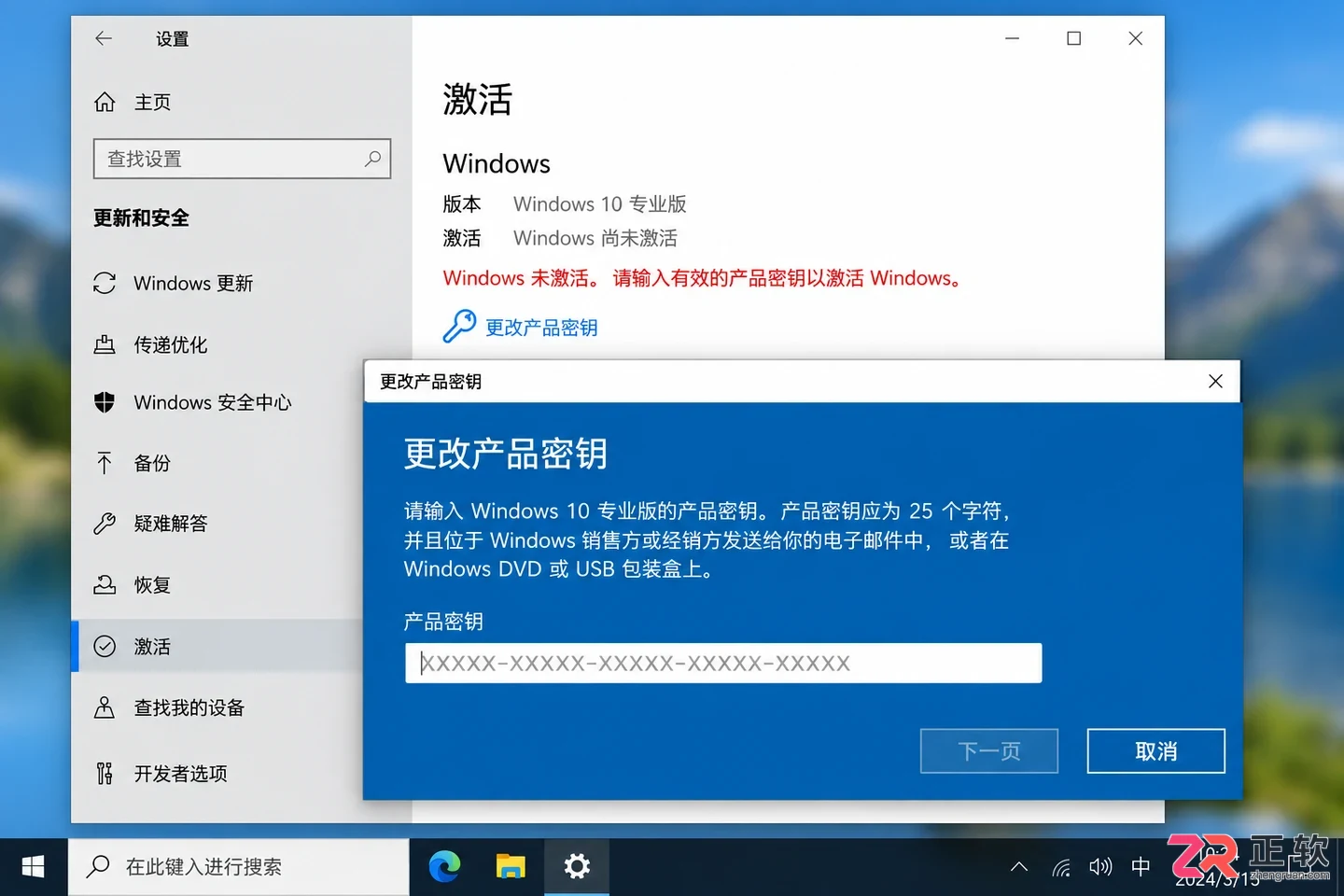The width and height of the screenshot is (1344, 896).
Task: Click the 激活 checkmark circle icon
Action: pos(105,646)
